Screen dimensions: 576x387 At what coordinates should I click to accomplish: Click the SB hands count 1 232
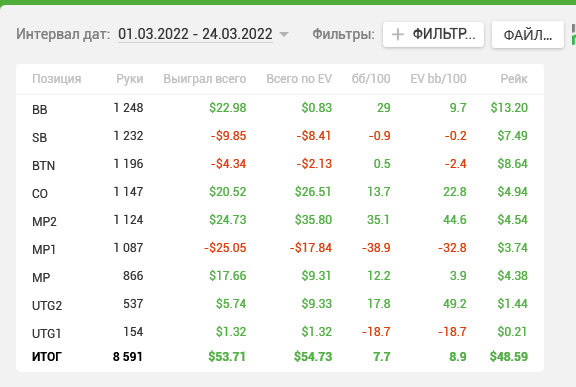128,135
